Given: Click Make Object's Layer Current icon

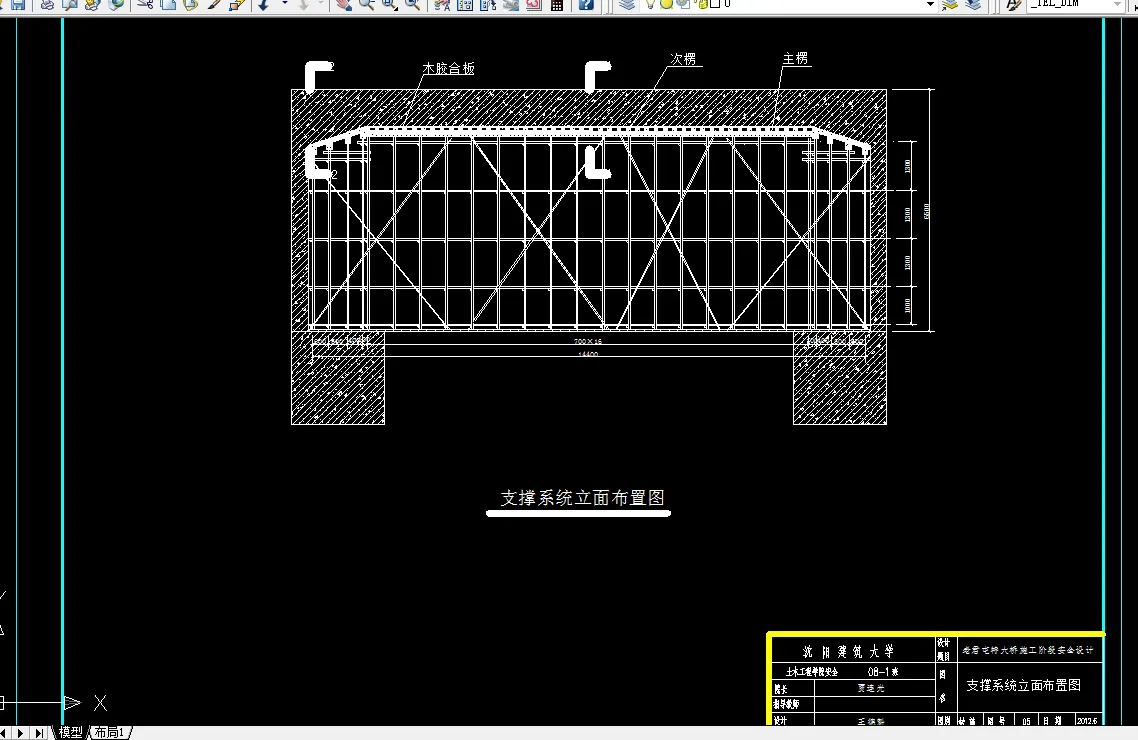Looking at the screenshot, I should point(950,4).
